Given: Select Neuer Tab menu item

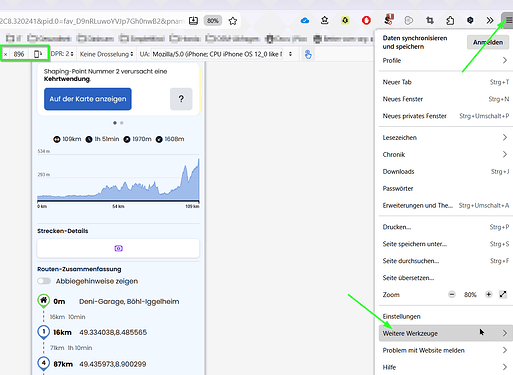Looking at the screenshot, I should [446, 82].
